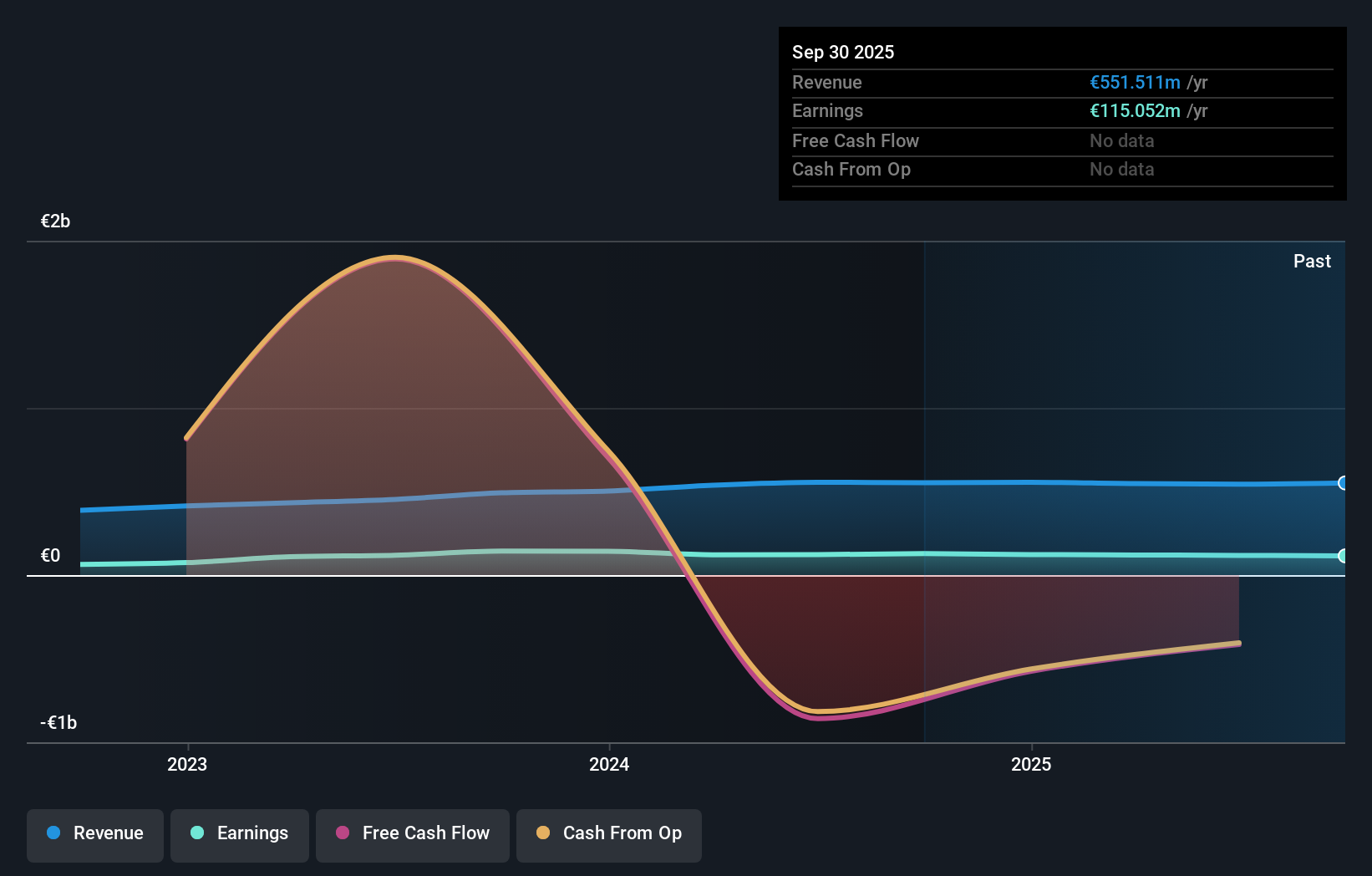
Task: Click the teal Earnings legend dot
Action: click(196, 833)
